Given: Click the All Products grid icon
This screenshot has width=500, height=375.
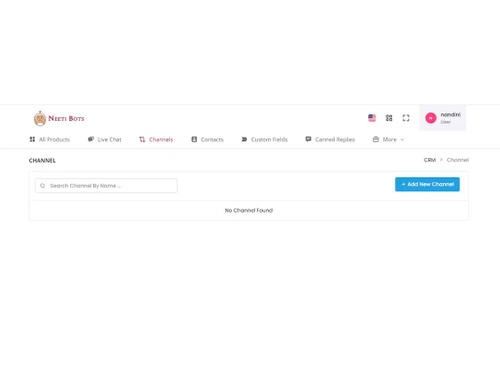Looking at the screenshot, I should point(32,139).
